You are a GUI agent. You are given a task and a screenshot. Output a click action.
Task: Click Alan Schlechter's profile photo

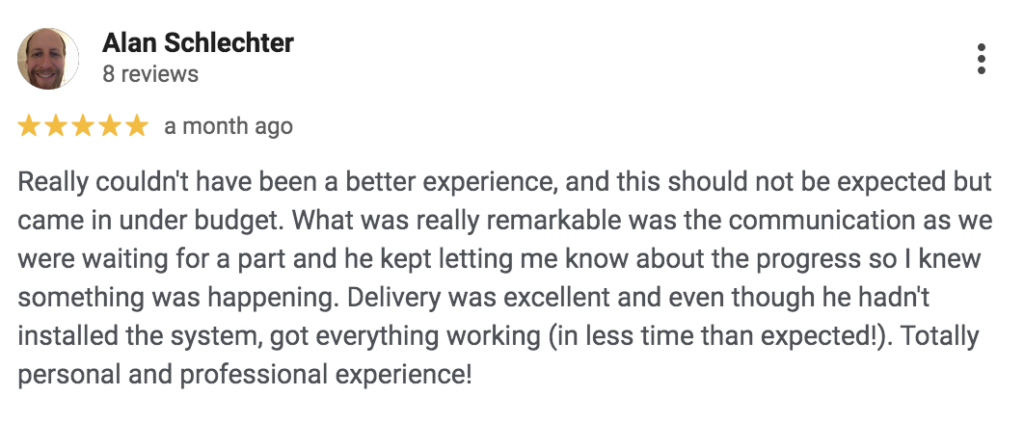click(x=48, y=59)
